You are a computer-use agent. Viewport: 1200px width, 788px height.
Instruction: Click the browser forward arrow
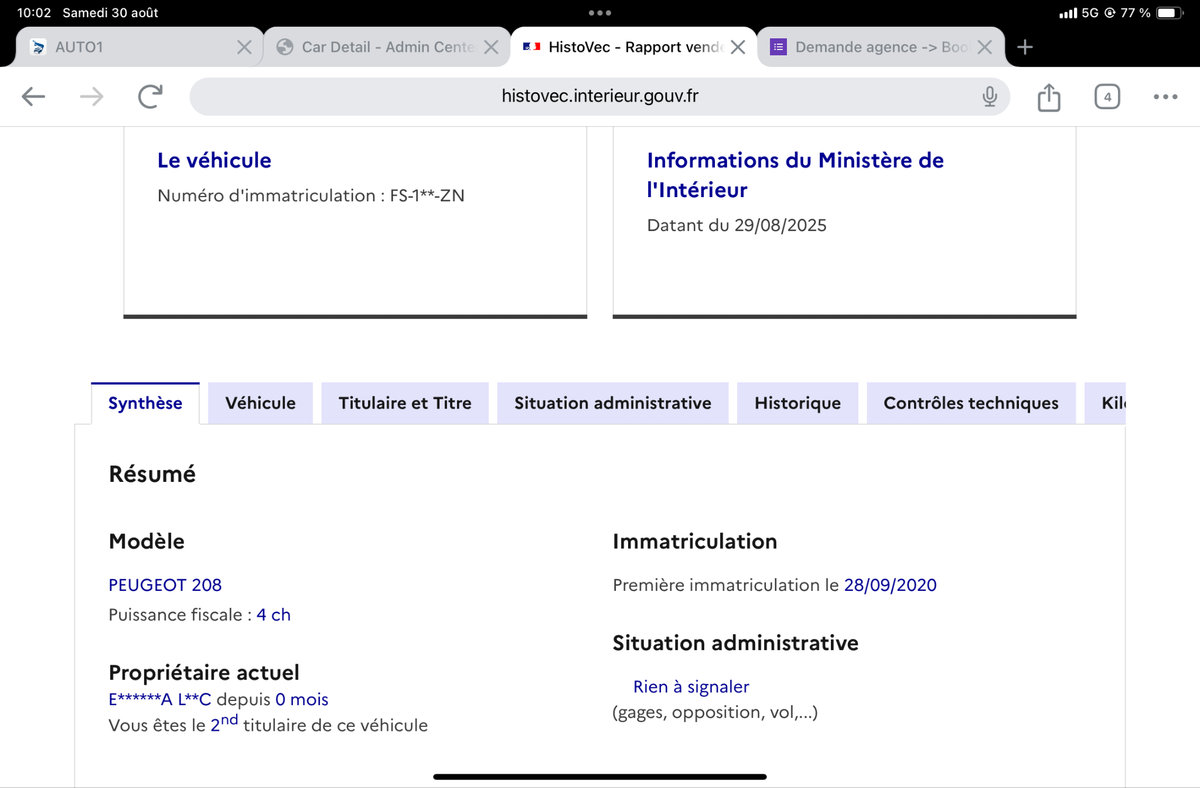(91, 96)
